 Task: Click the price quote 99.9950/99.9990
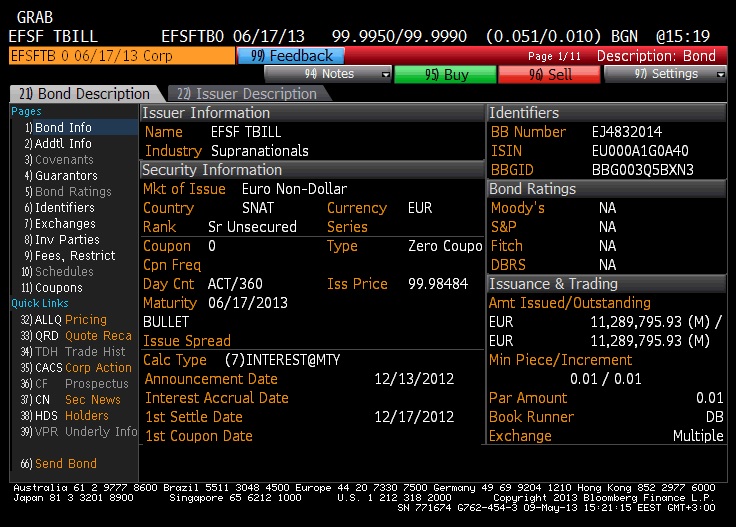click(399, 36)
